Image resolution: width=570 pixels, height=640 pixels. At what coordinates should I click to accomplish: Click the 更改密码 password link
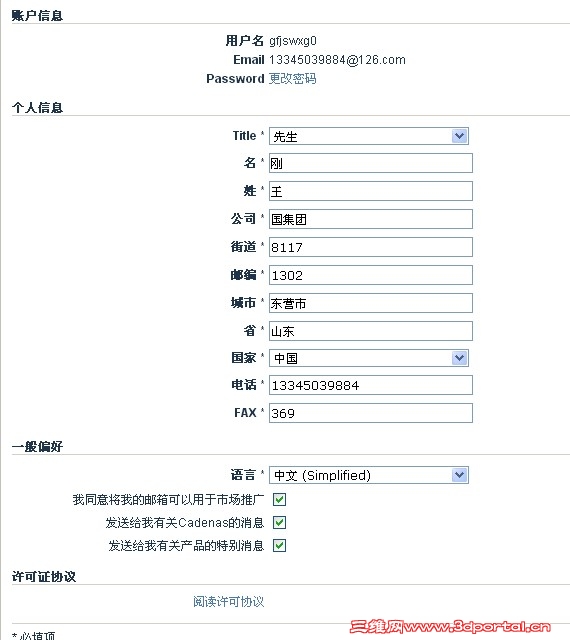[292, 78]
